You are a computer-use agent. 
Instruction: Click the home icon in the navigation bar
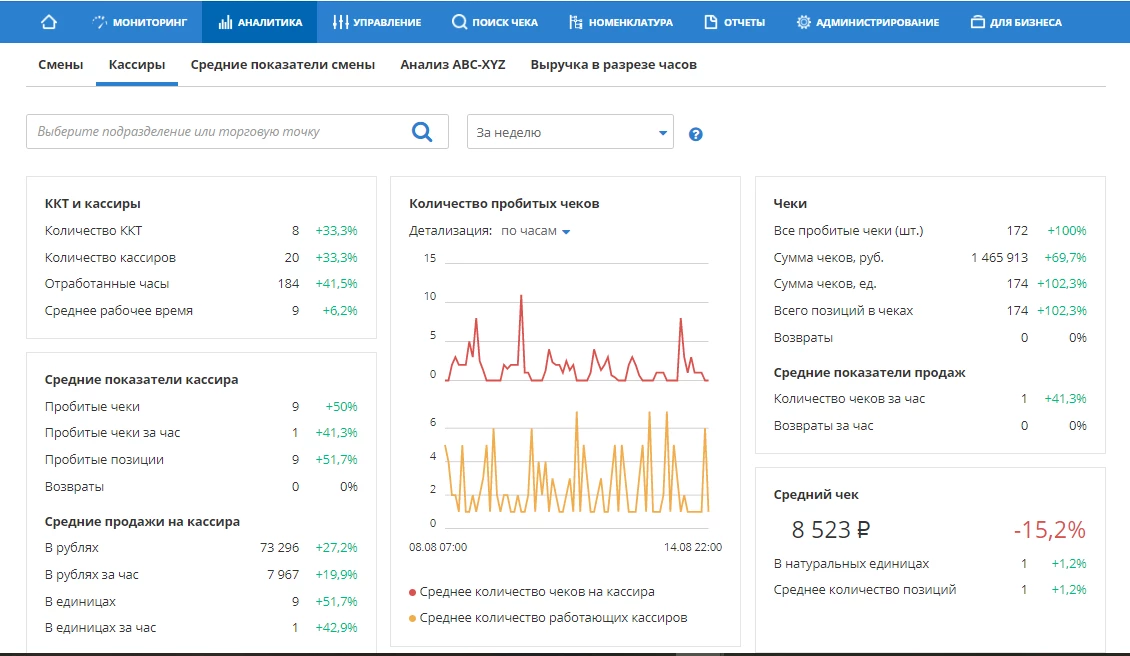[x=49, y=22]
